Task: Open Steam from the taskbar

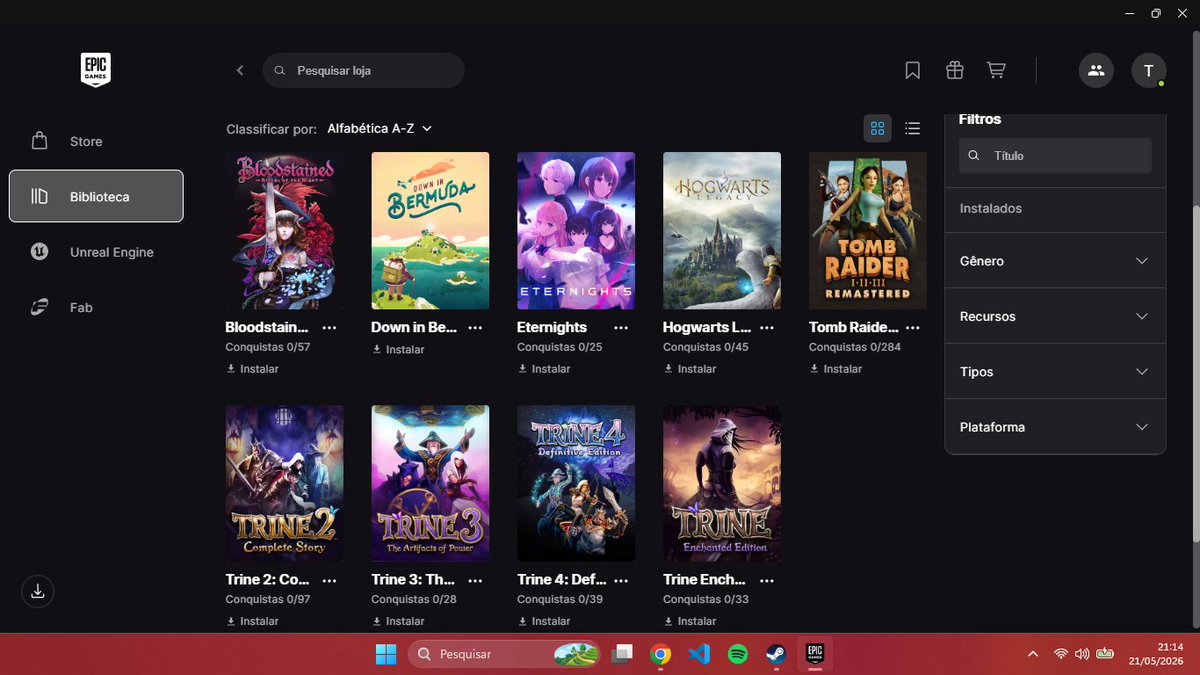Action: point(776,654)
